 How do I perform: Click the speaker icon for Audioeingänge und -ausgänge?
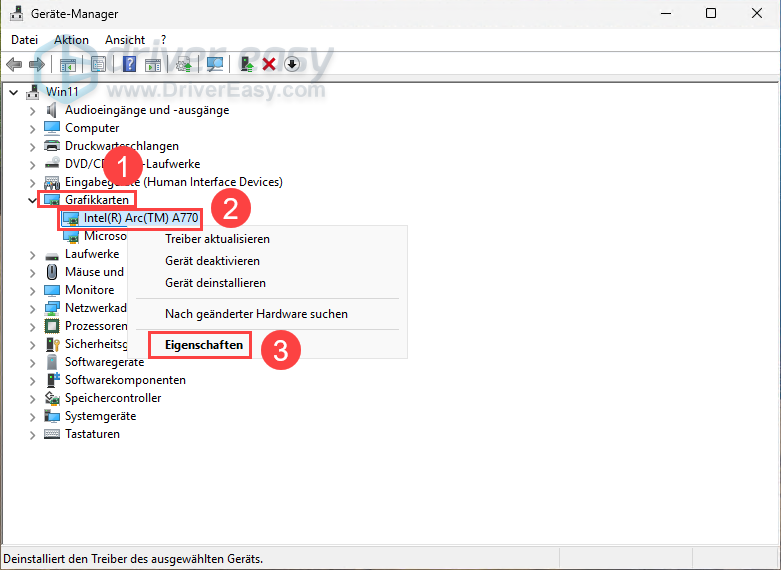point(52,110)
